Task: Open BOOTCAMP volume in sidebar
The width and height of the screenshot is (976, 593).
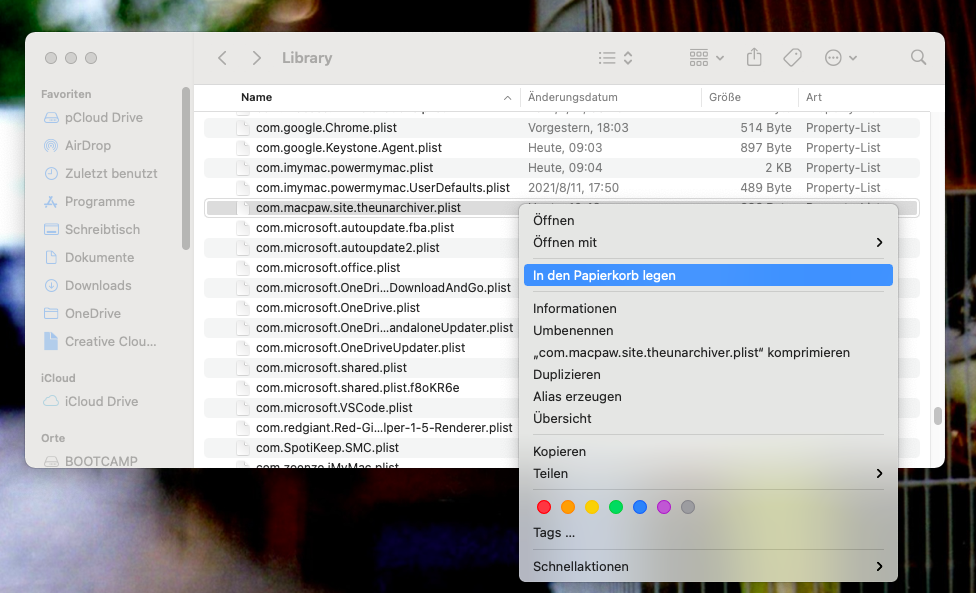Action: tap(90, 461)
